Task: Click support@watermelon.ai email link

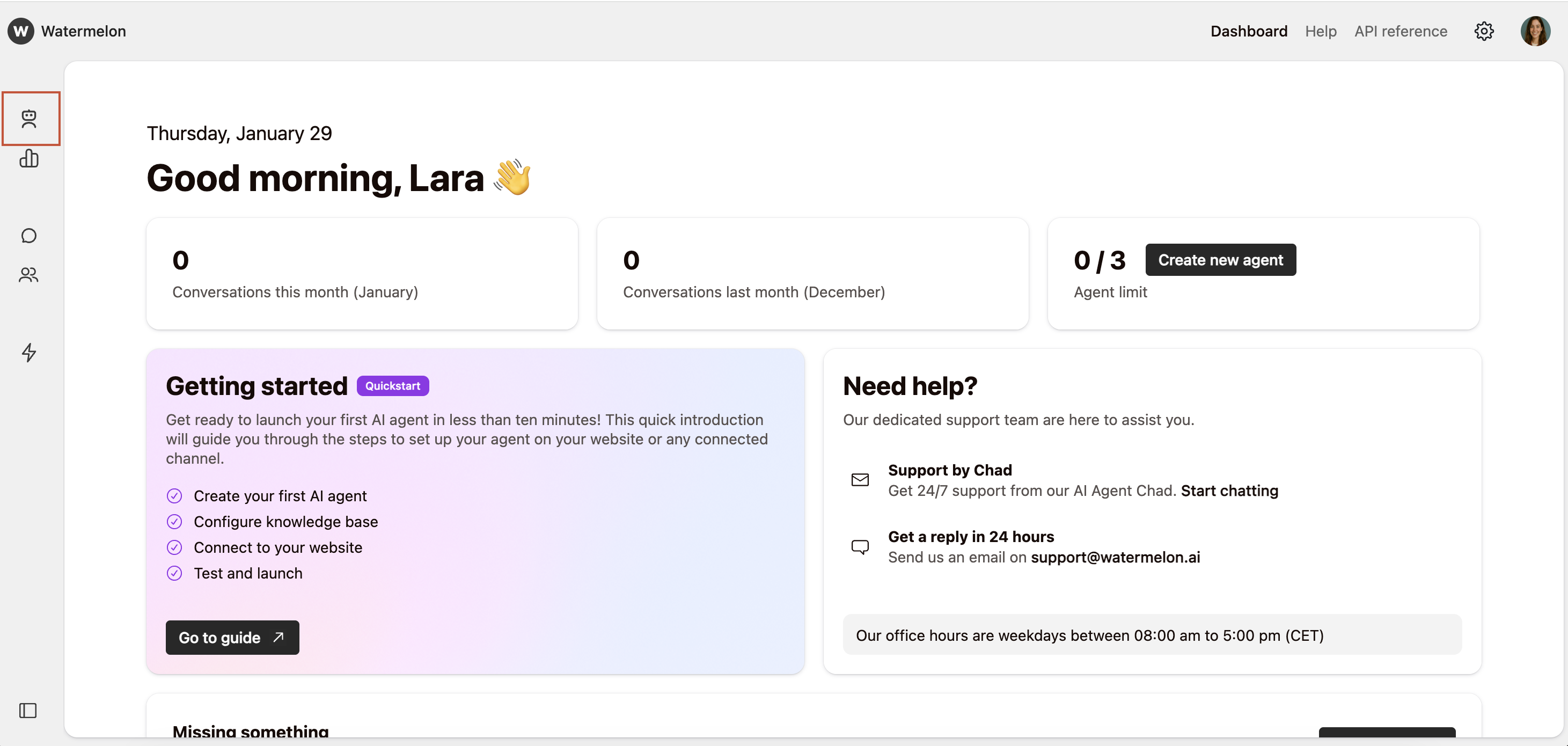Action: point(1115,557)
